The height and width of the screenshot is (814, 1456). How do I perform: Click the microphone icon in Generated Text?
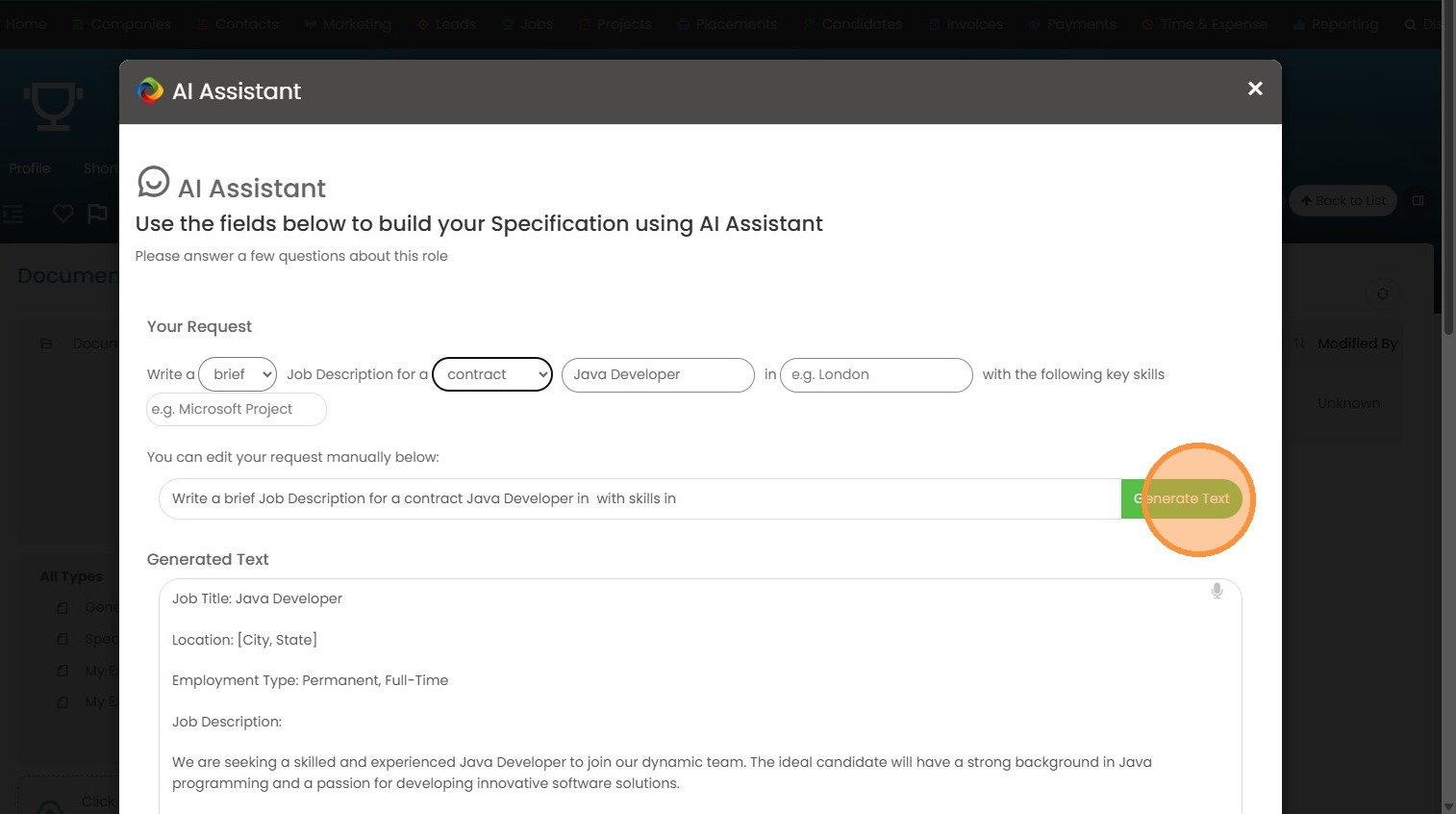(1217, 591)
